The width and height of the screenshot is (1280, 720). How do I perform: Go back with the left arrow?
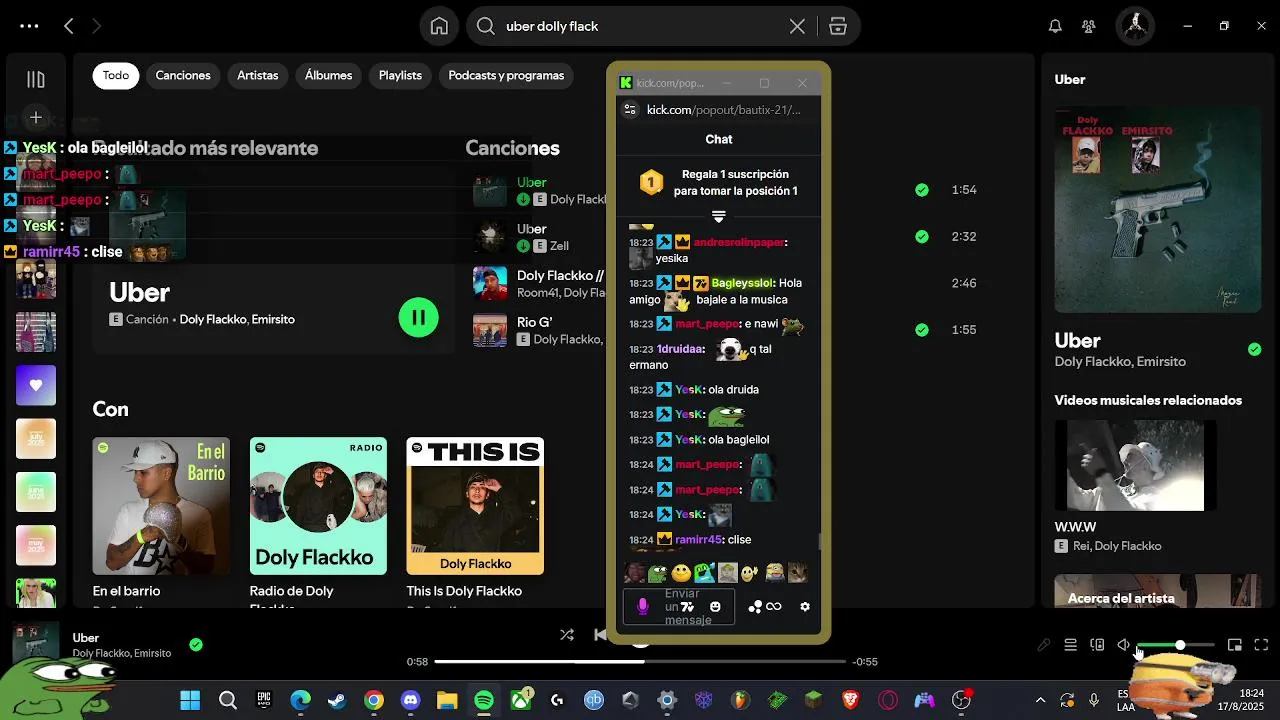click(68, 26)
